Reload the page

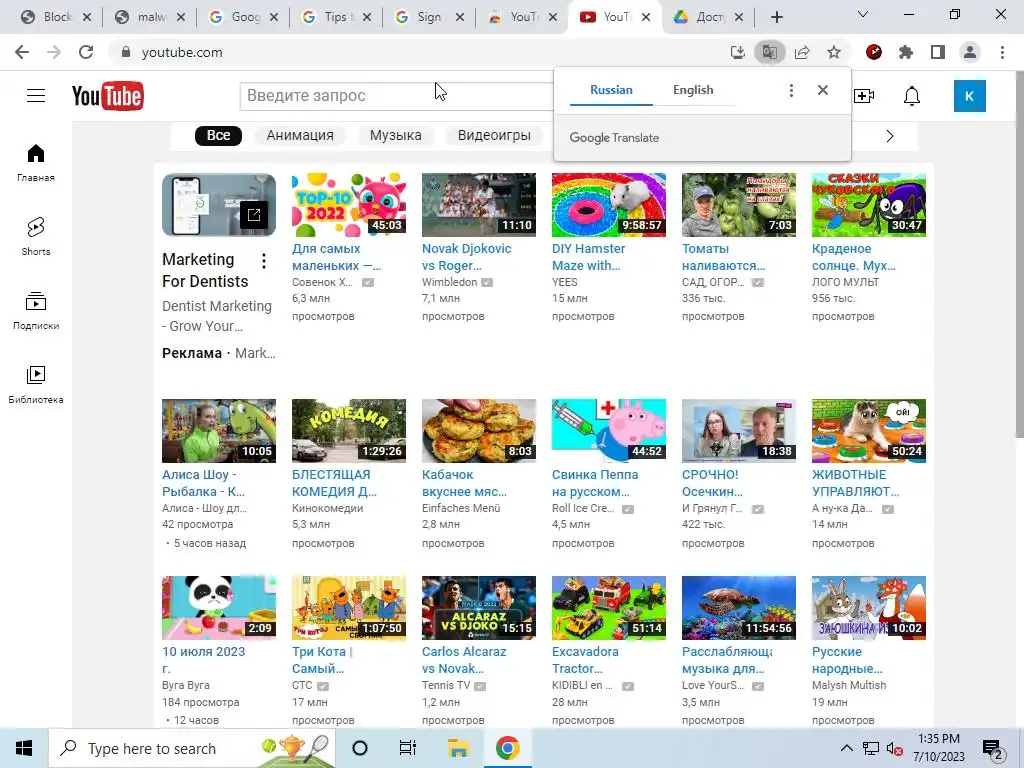tap(86, 52)
